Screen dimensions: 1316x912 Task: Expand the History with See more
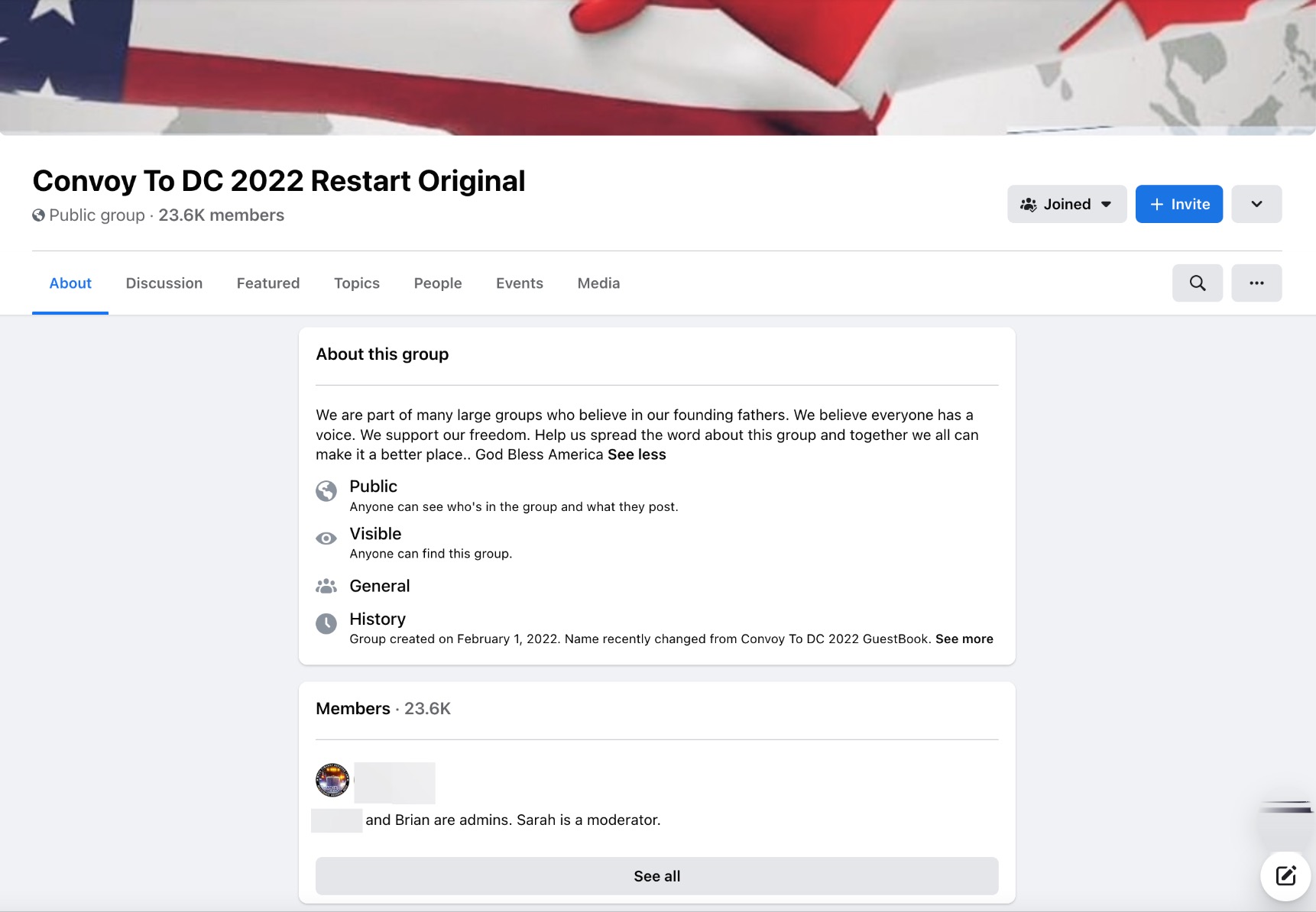pyautogui.click(x=964, y=639)
